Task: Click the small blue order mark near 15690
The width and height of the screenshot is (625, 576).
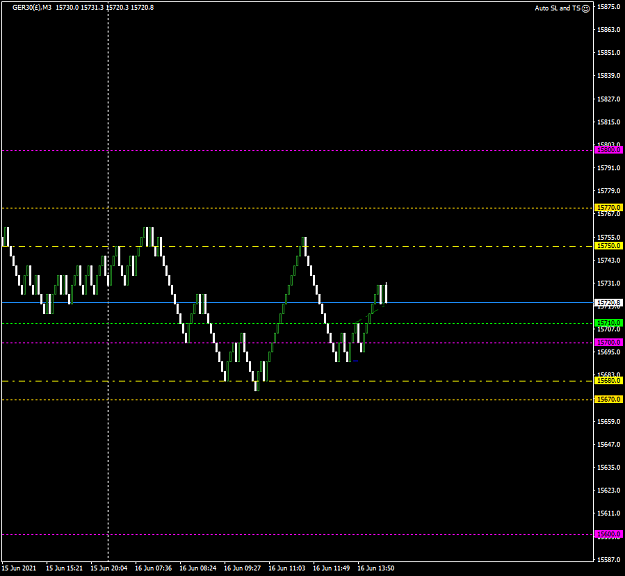Action: (356, 361)
